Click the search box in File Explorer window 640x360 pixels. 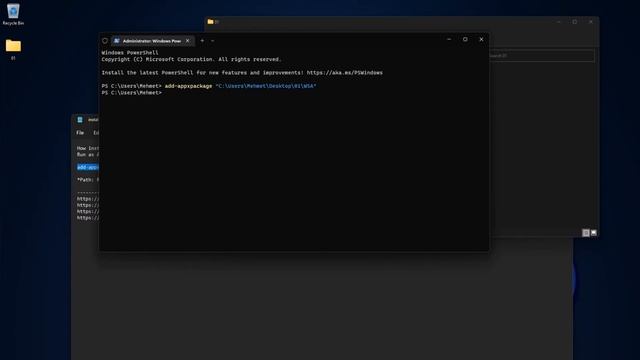tap(542, 56)
